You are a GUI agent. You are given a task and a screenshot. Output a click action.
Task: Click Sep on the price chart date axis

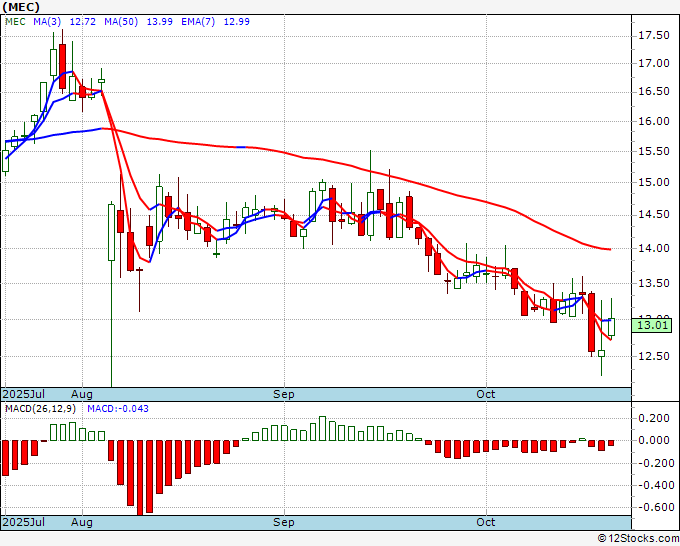[284, 394]
